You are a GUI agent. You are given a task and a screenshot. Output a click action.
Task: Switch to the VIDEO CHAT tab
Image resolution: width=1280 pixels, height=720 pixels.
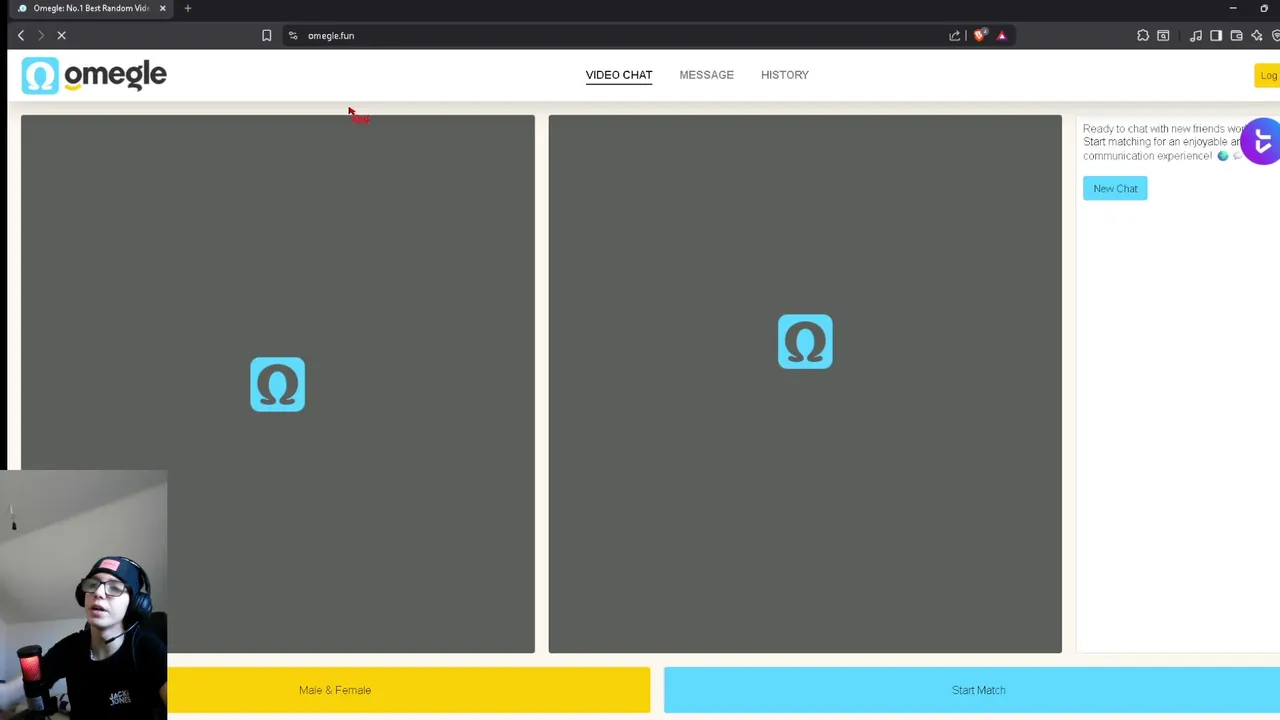tap(619, 75)
